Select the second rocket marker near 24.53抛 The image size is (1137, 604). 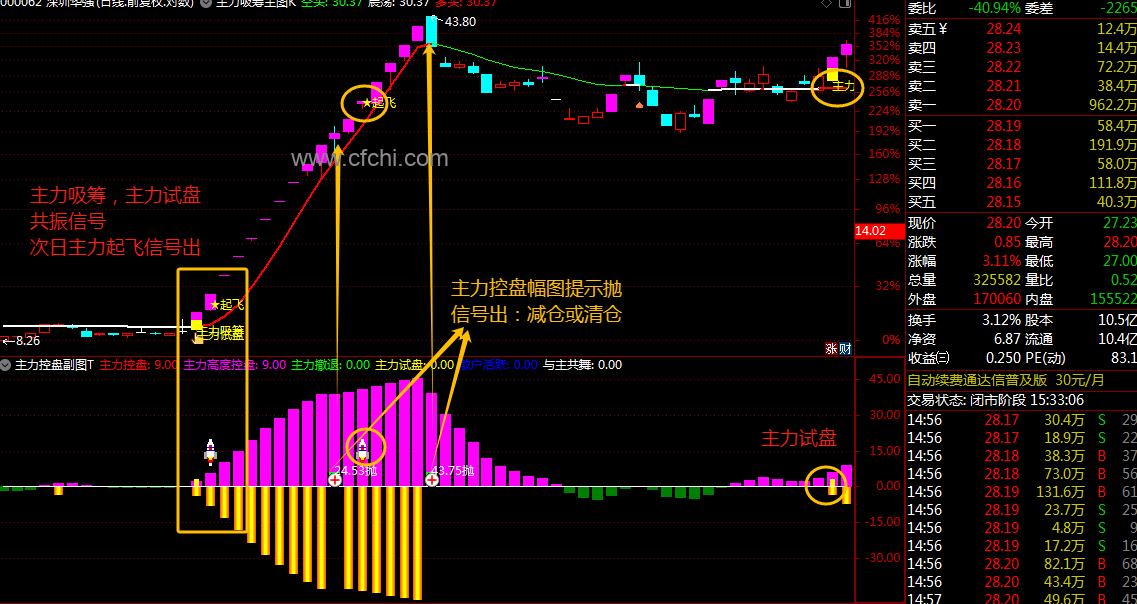click(362, 450)
